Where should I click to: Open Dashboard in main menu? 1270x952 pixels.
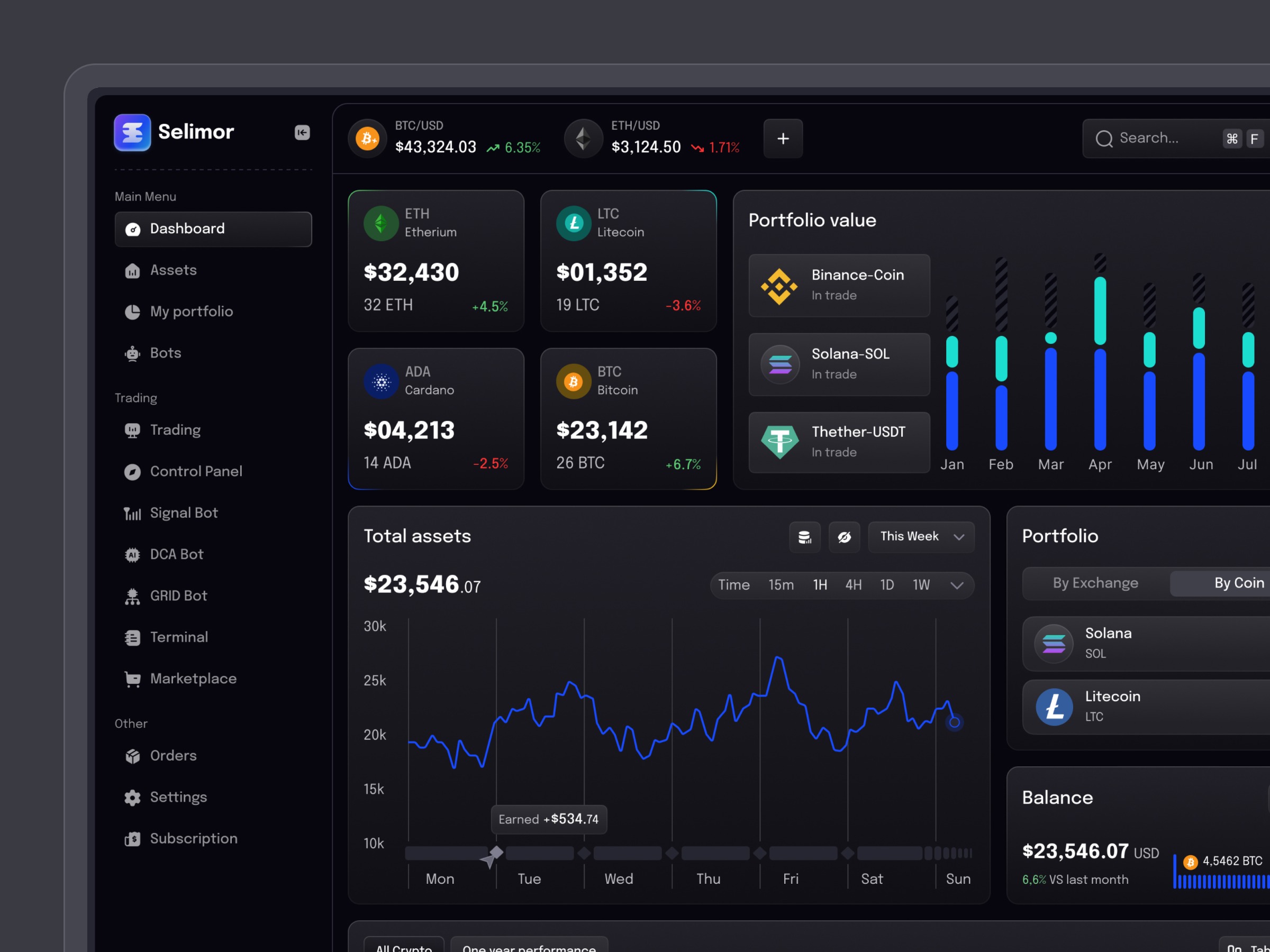point(214,229)
